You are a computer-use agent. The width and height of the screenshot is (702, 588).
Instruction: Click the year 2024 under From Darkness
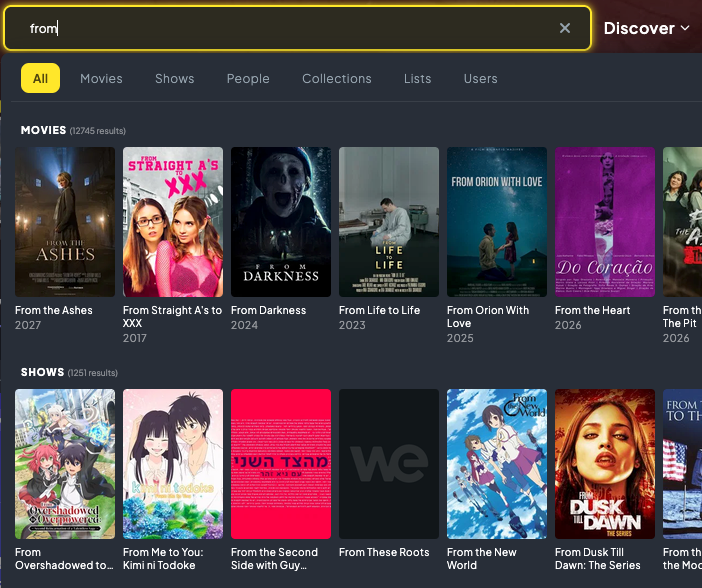coord(244,325)
